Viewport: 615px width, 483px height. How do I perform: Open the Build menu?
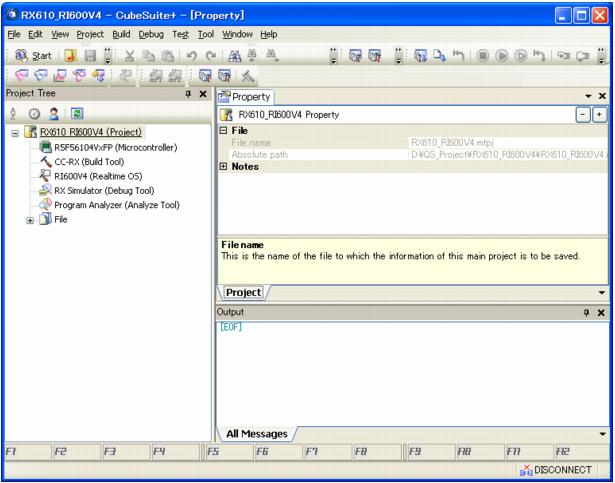coord(123,33)
